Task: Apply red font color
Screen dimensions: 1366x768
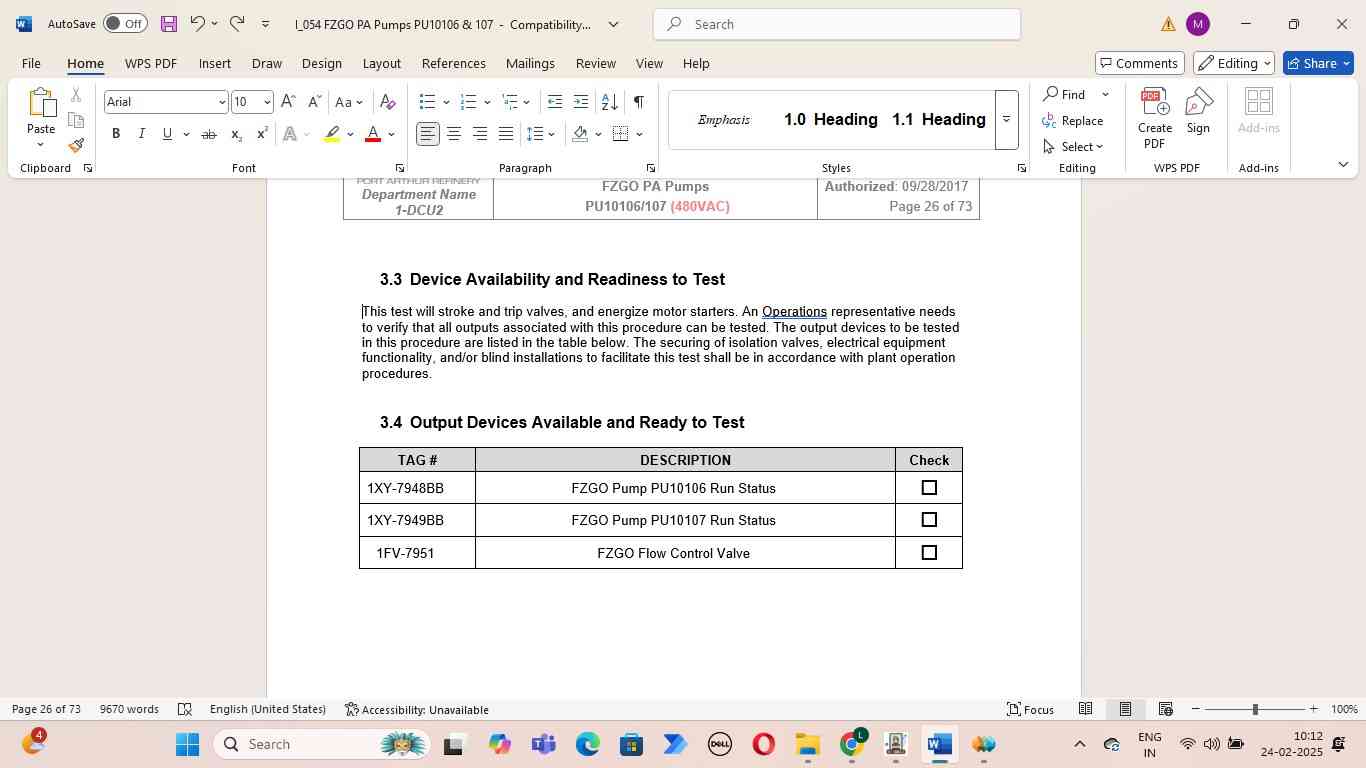Action: coord(373,134)
